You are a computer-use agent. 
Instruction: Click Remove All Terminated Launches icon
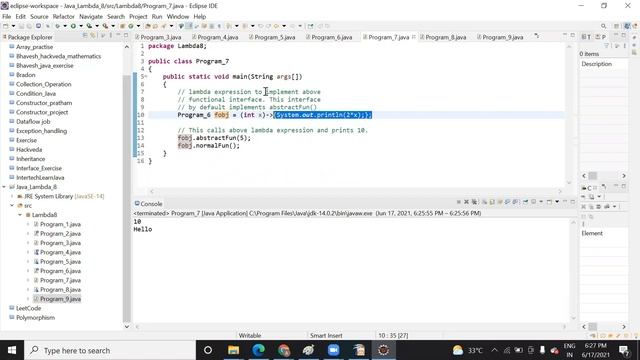(474, 202)
